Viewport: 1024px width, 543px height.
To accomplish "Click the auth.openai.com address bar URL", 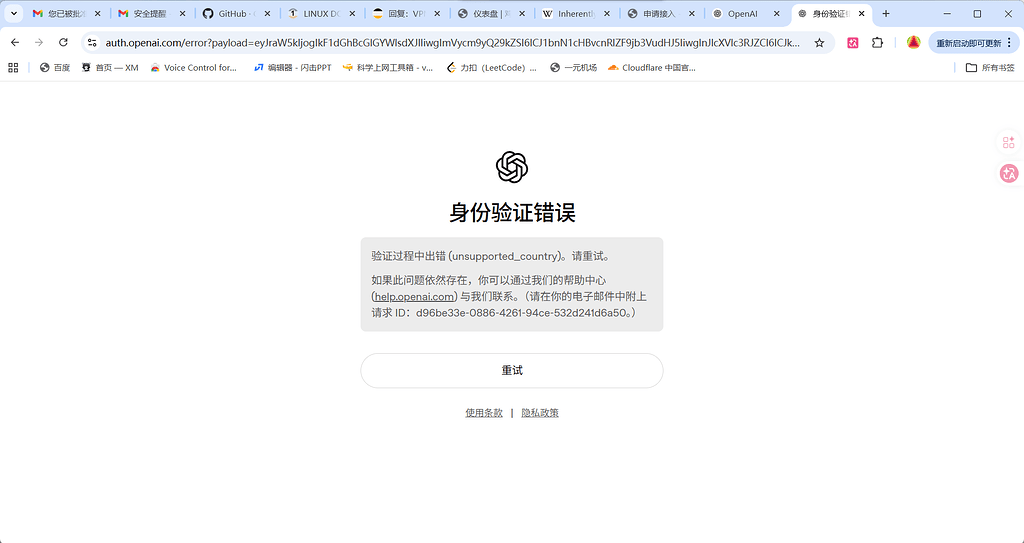I will pyautogui.click(x=452, y=42).
